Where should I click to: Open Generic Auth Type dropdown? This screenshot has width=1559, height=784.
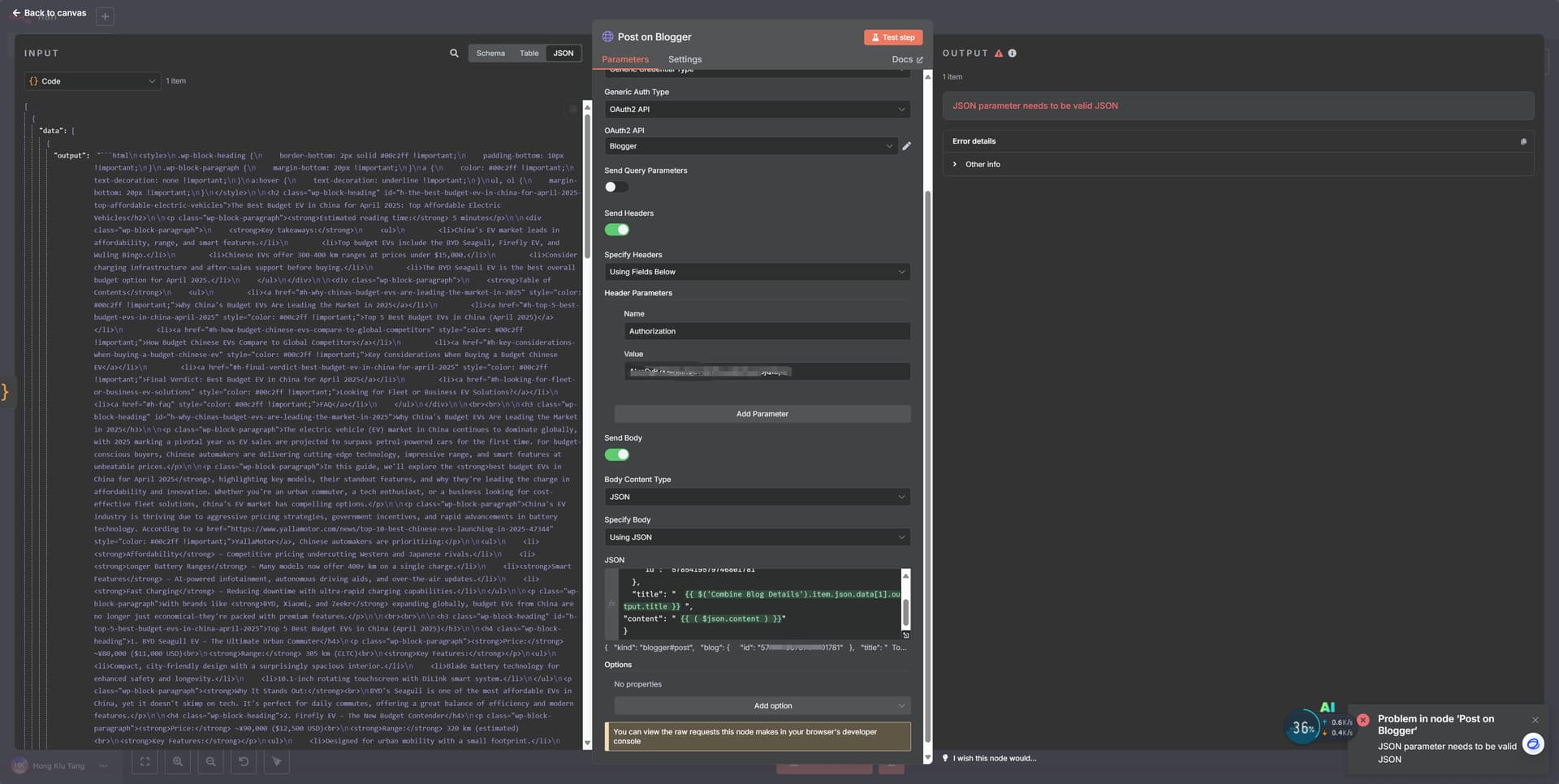[757, 110]
